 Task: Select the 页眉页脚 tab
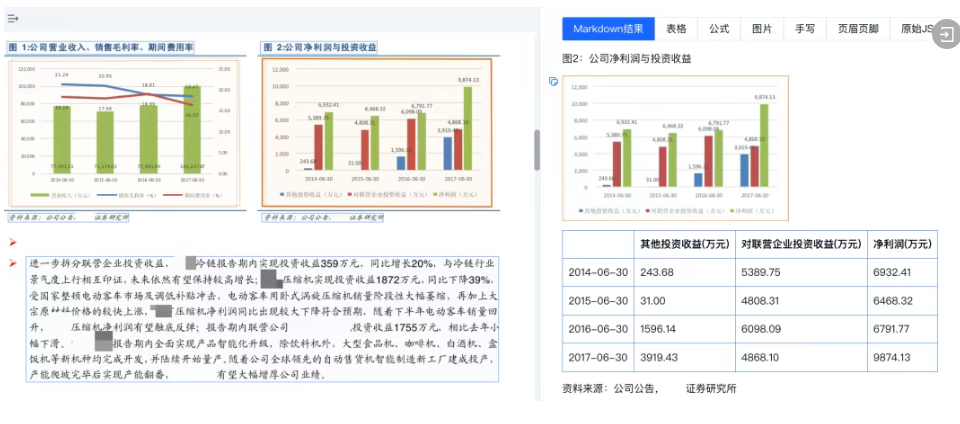point(858,29)
